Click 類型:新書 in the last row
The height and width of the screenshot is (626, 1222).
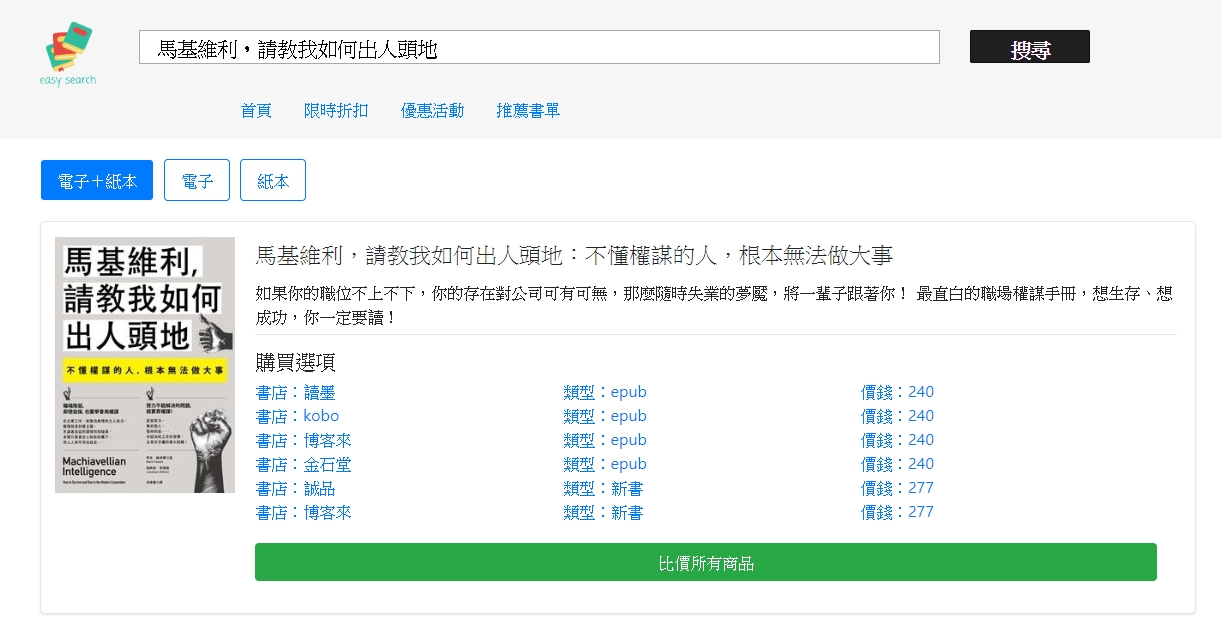[x=603, y=512]
